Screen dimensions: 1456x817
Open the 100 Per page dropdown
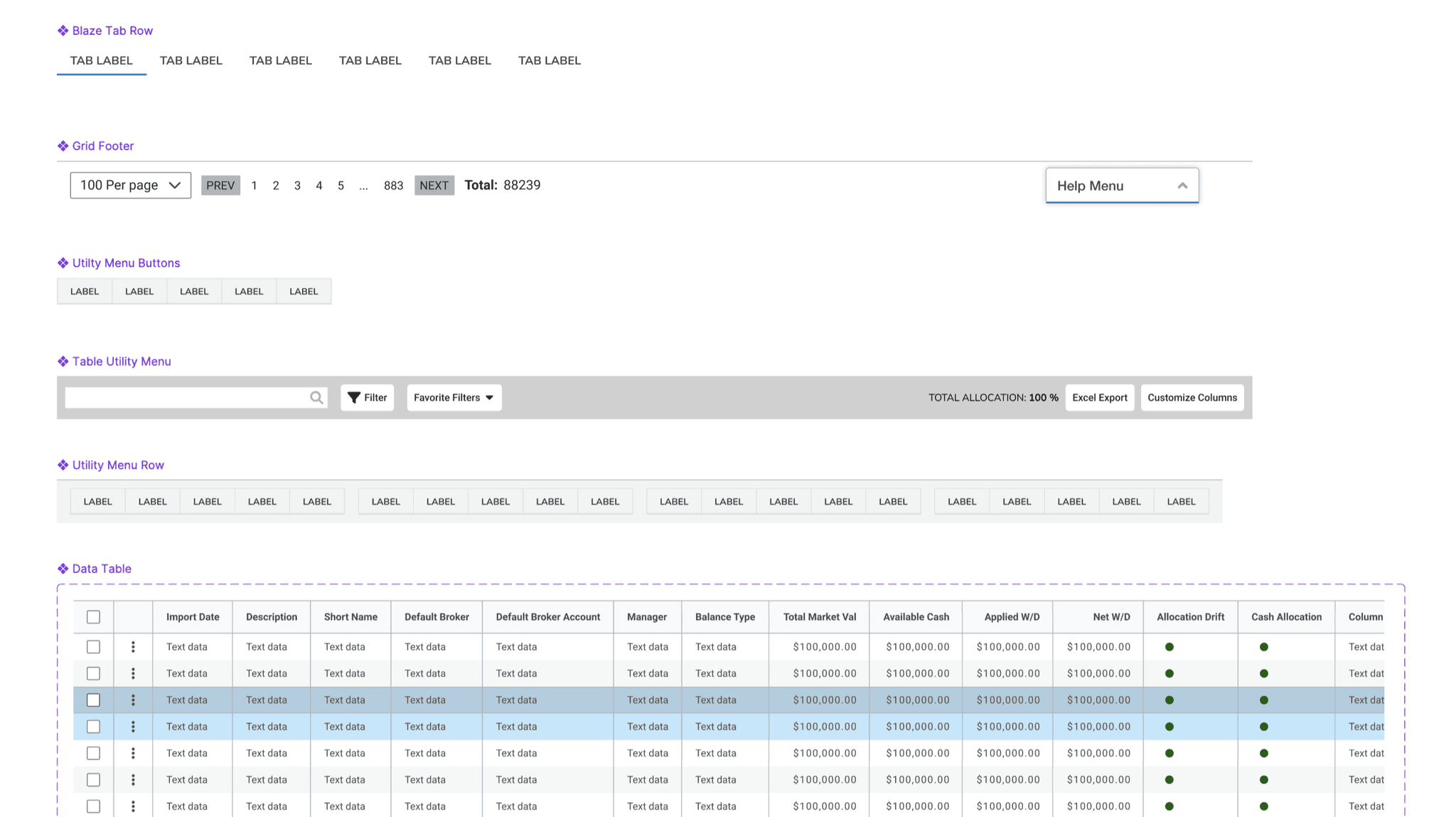[131, 186]
